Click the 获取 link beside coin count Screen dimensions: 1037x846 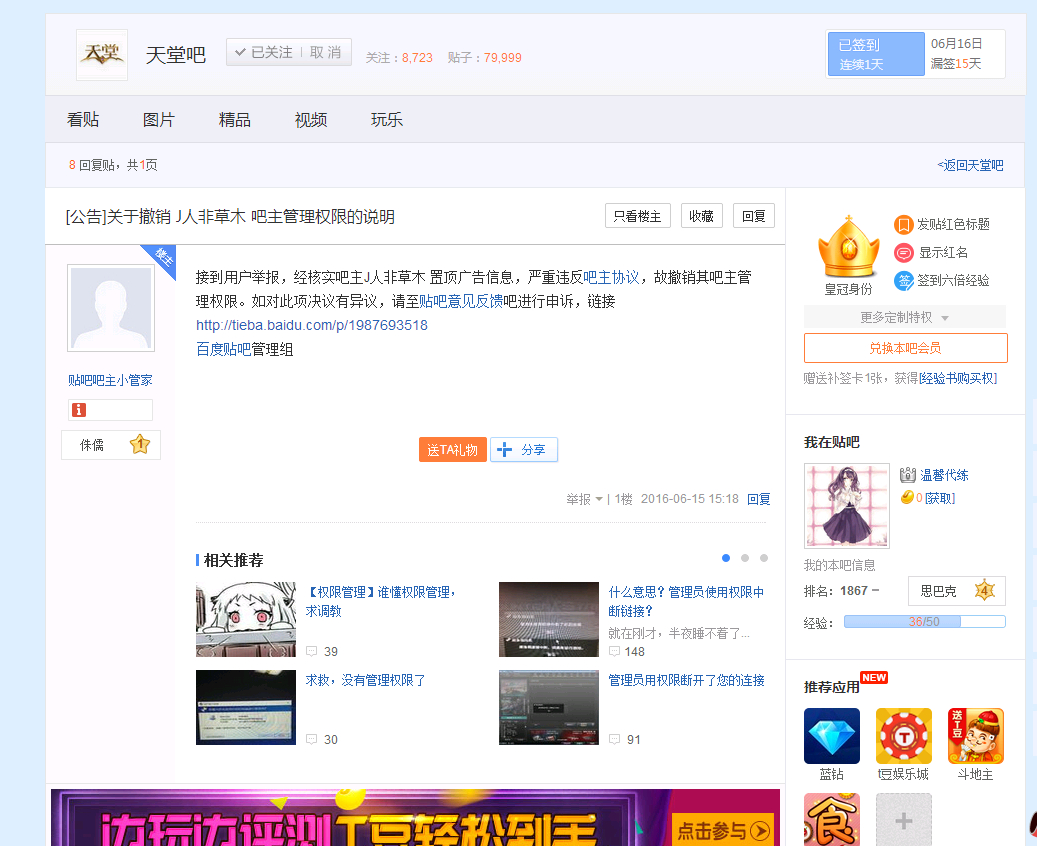click(940, 498)
